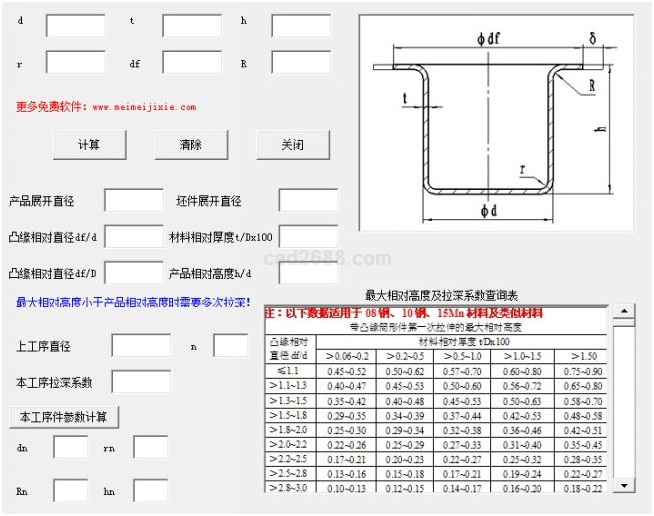Click the table scrollbar up arrow
This screenshot has height=516, width=654.
click(624, 312)
